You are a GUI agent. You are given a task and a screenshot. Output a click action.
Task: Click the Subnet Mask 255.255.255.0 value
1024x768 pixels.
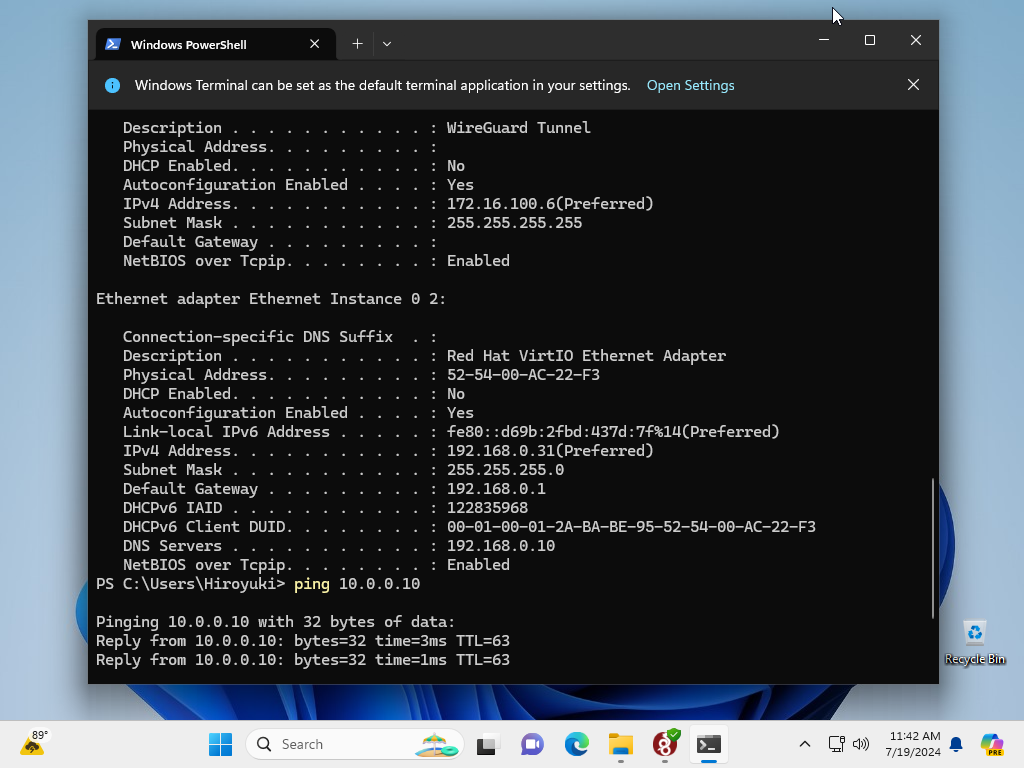click(505, 470)
